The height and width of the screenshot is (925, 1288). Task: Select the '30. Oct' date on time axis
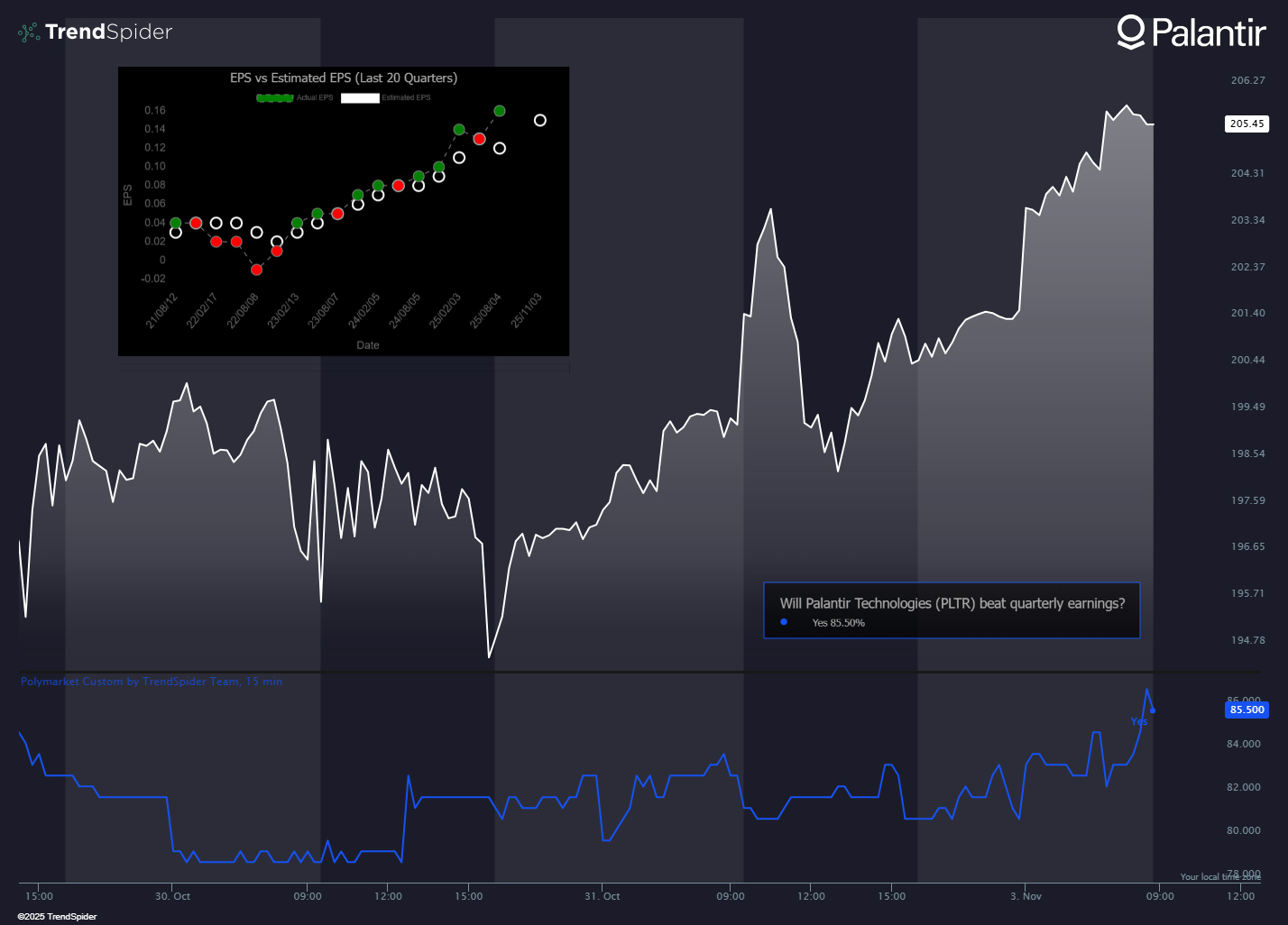click(x=172, y=896)
